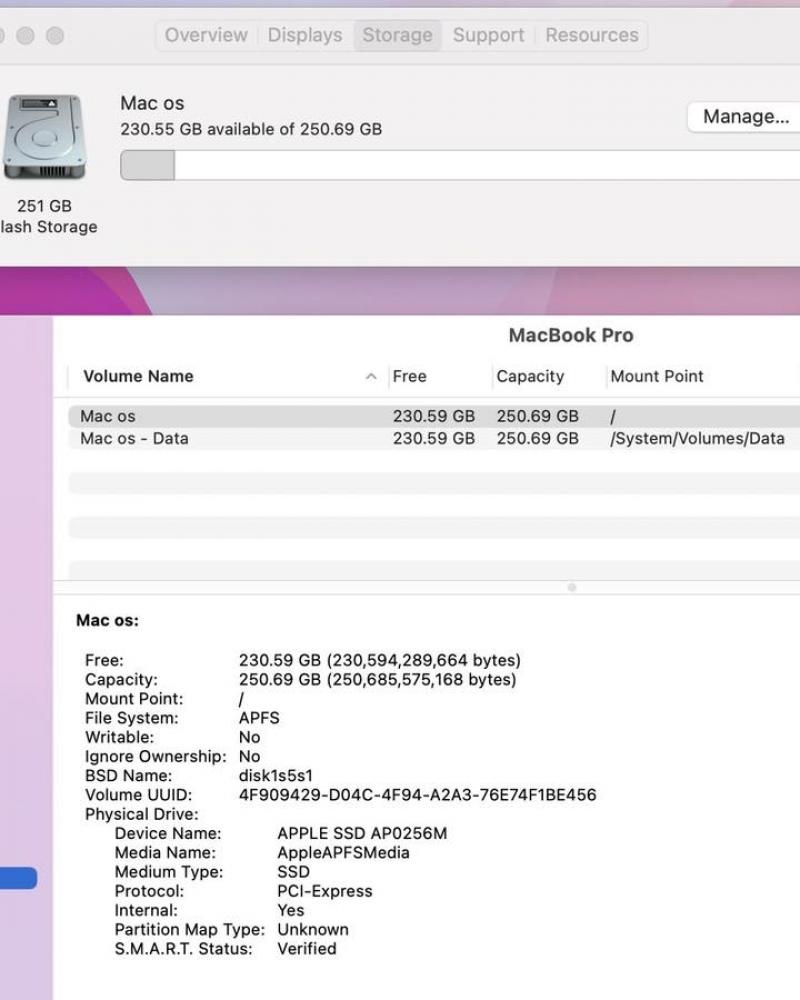The height and width of the screenshot is (1000, 800).
Task: Toggle the Volume Name sort arrow
Action: [x=371, y=376]
